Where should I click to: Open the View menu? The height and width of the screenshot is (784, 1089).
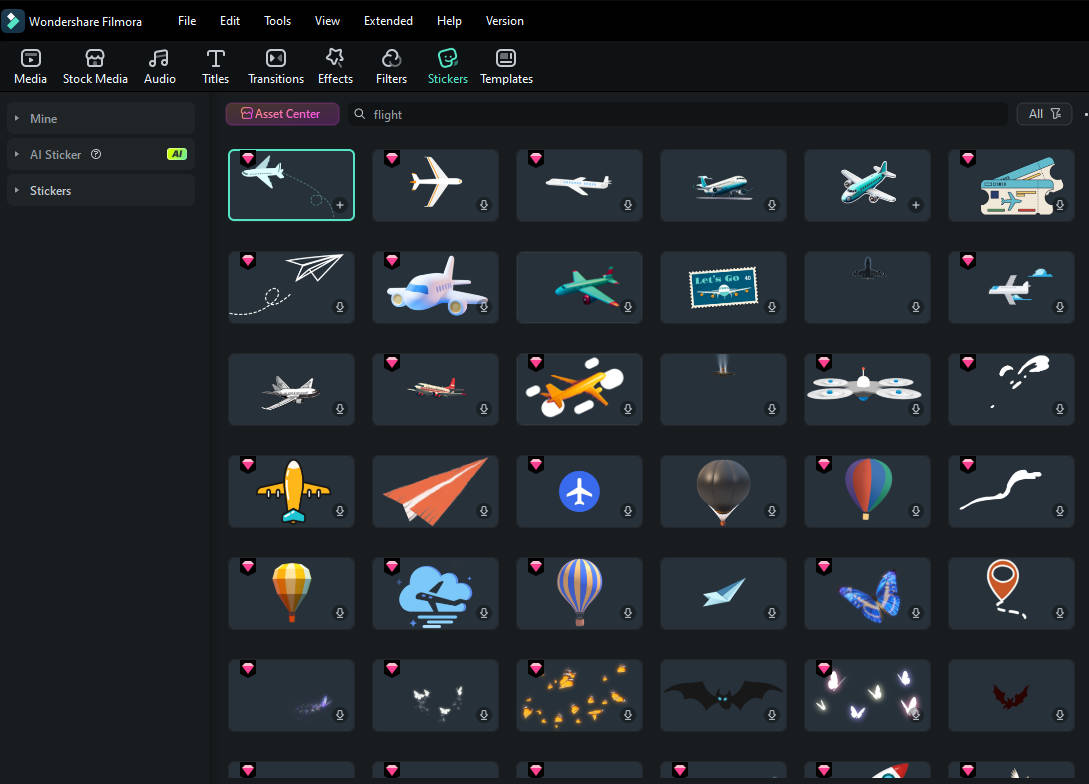click(327, 21)
